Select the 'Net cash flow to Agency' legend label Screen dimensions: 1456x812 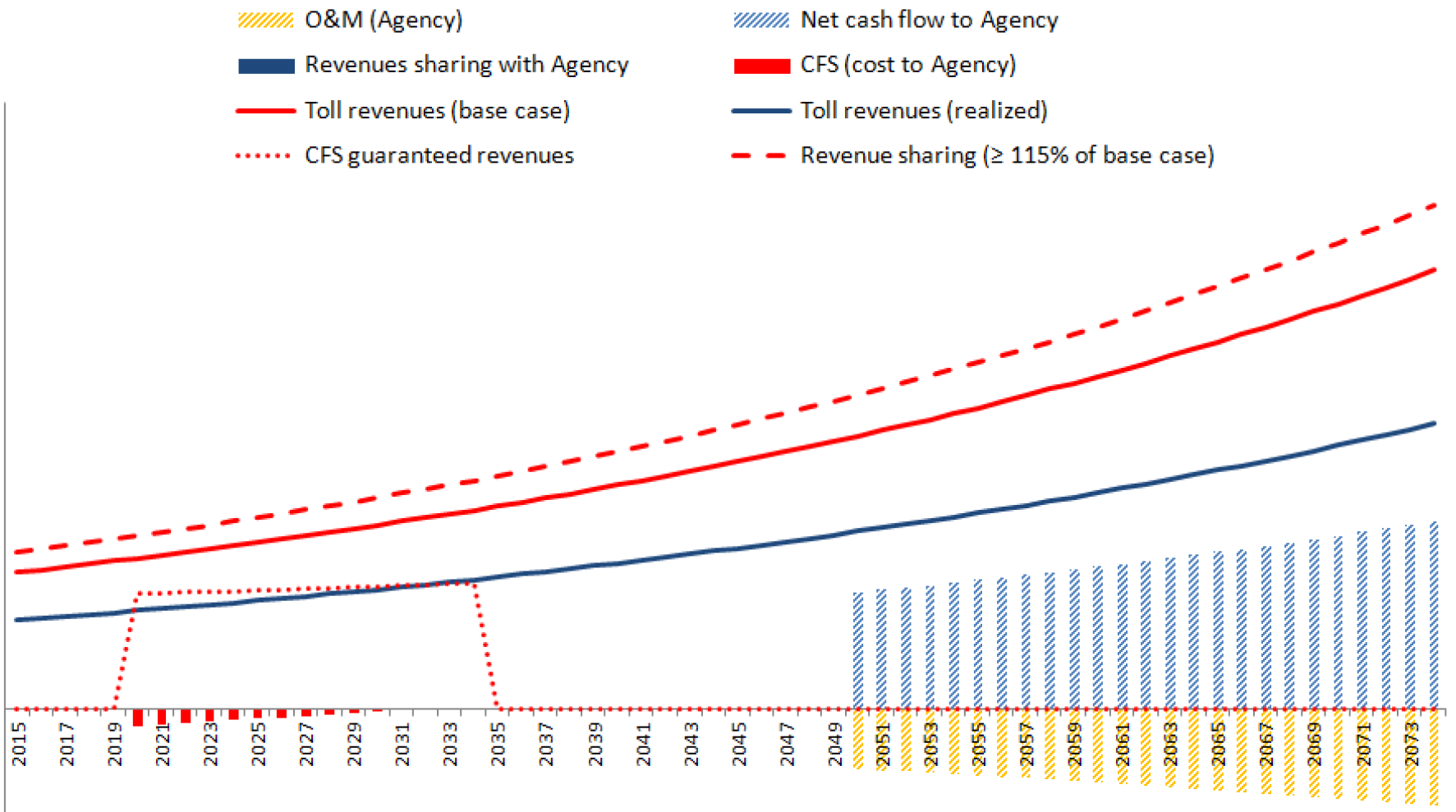click(929, 20)
